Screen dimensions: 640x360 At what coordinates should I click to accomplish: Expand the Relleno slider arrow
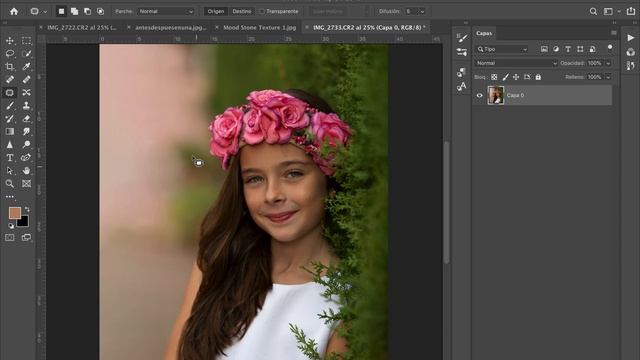(608, 77)
